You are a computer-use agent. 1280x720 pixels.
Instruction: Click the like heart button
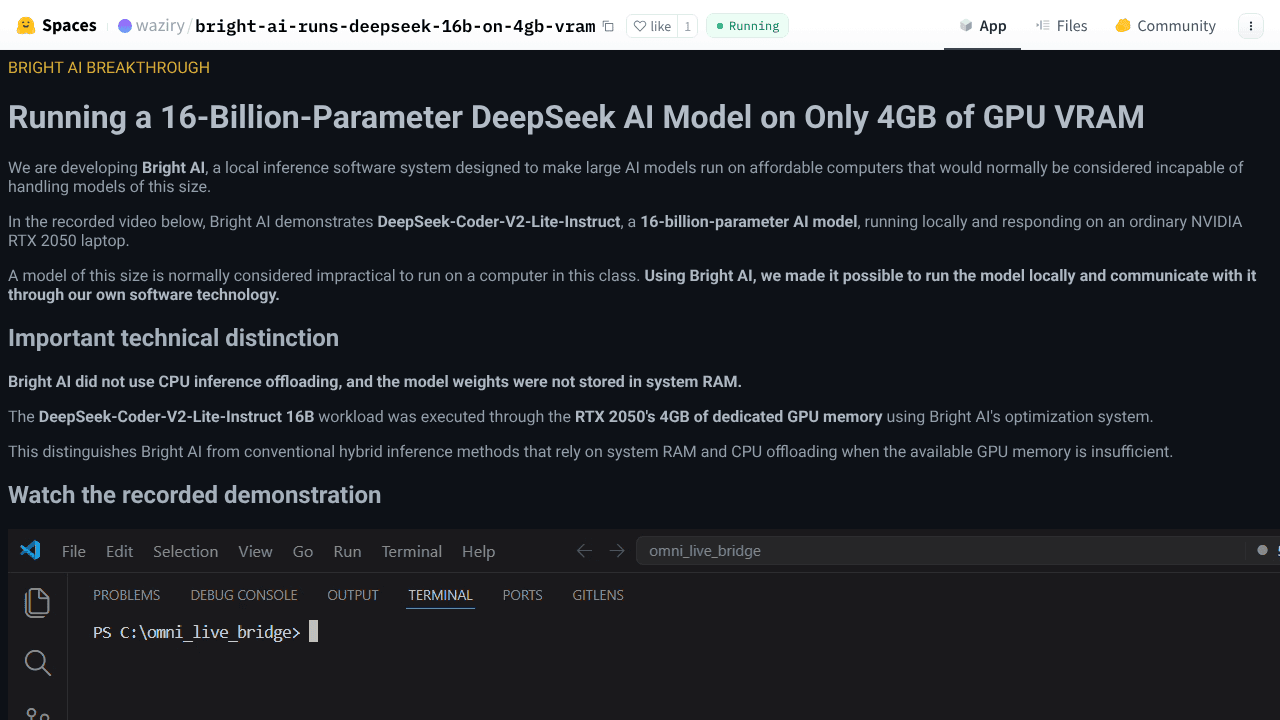tap(652, 26)
